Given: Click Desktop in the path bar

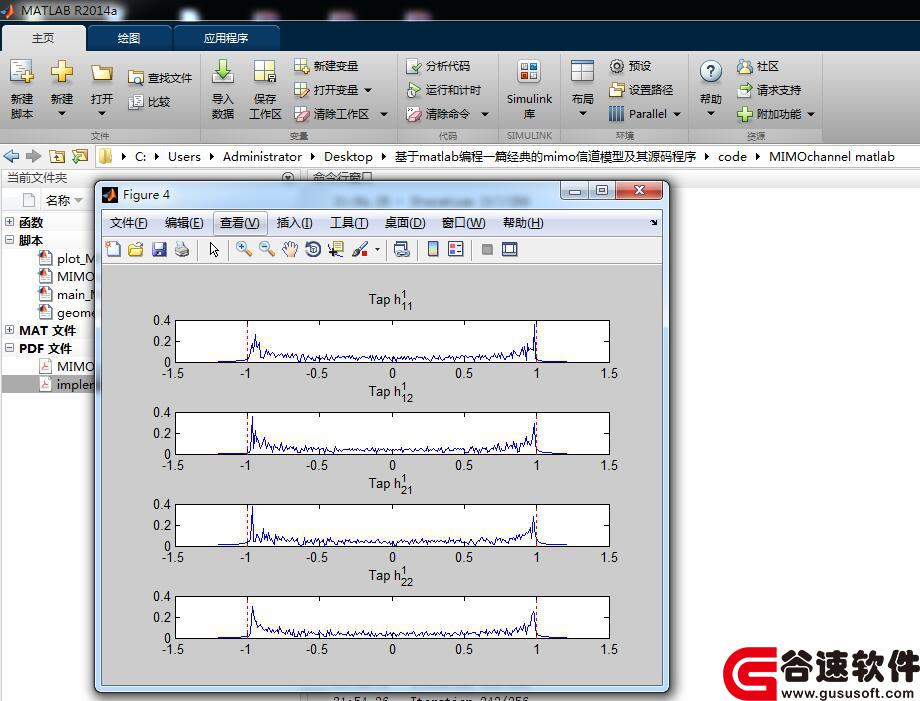Looking at the screenshot, I should click(x=348, y=157).
